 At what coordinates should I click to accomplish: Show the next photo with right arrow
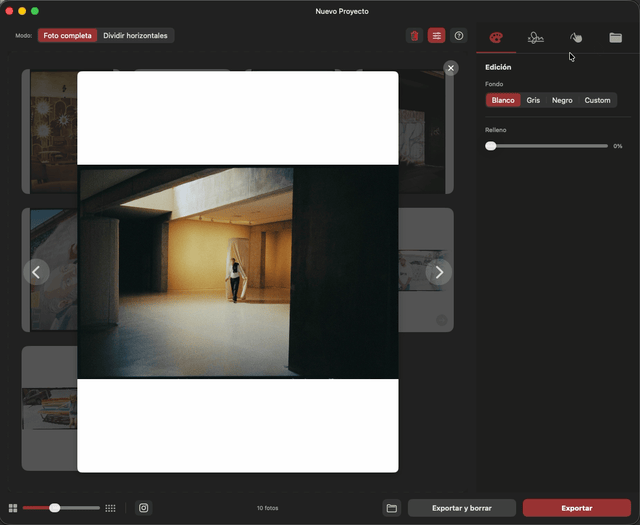point(439,272)
